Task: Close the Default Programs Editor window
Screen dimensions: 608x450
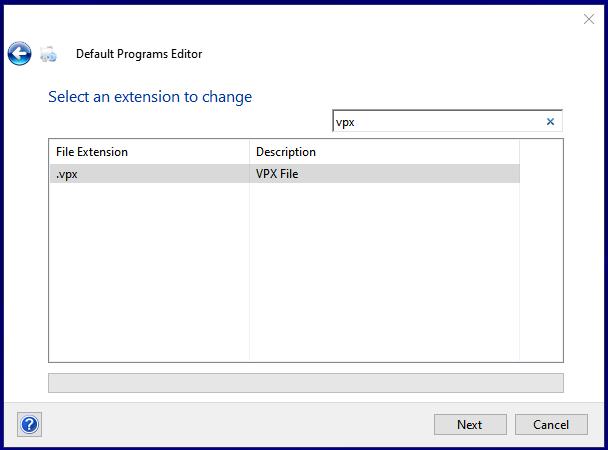Action: click(589, 19)
